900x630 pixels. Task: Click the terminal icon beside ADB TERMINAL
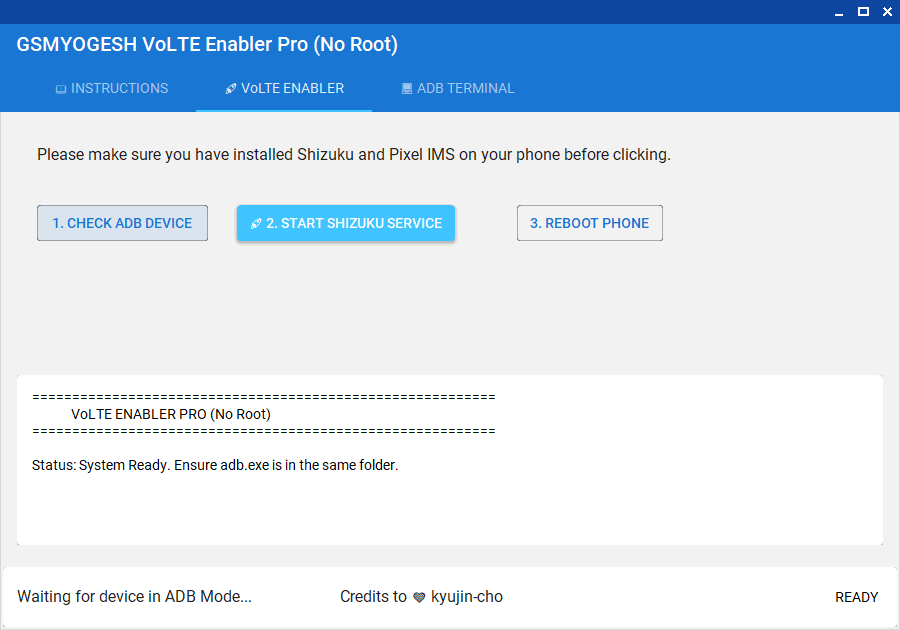tap(407, 89)
